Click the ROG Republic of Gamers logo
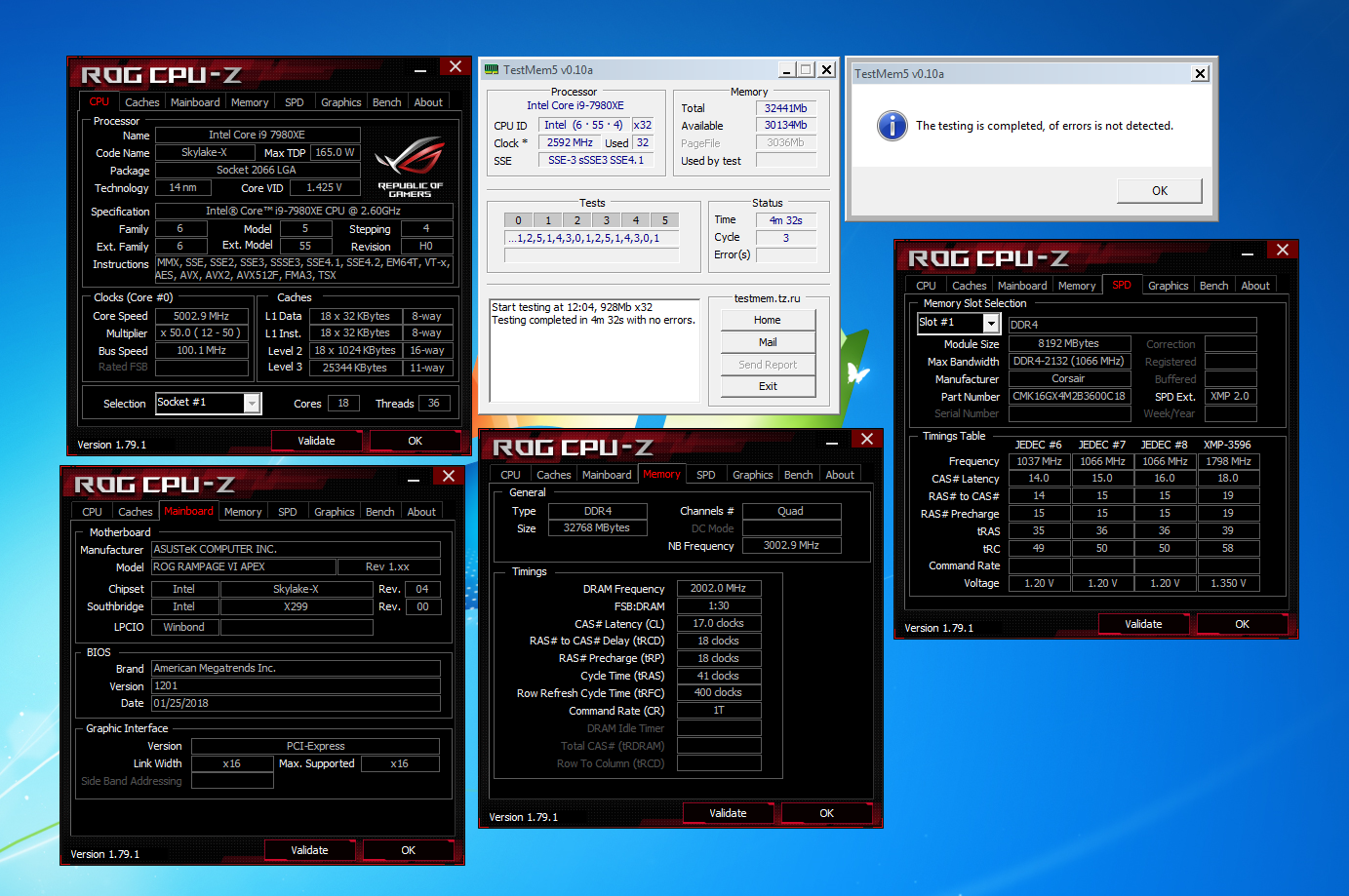Viewport: 1349px width, 896px height. [x=410, y=167]
